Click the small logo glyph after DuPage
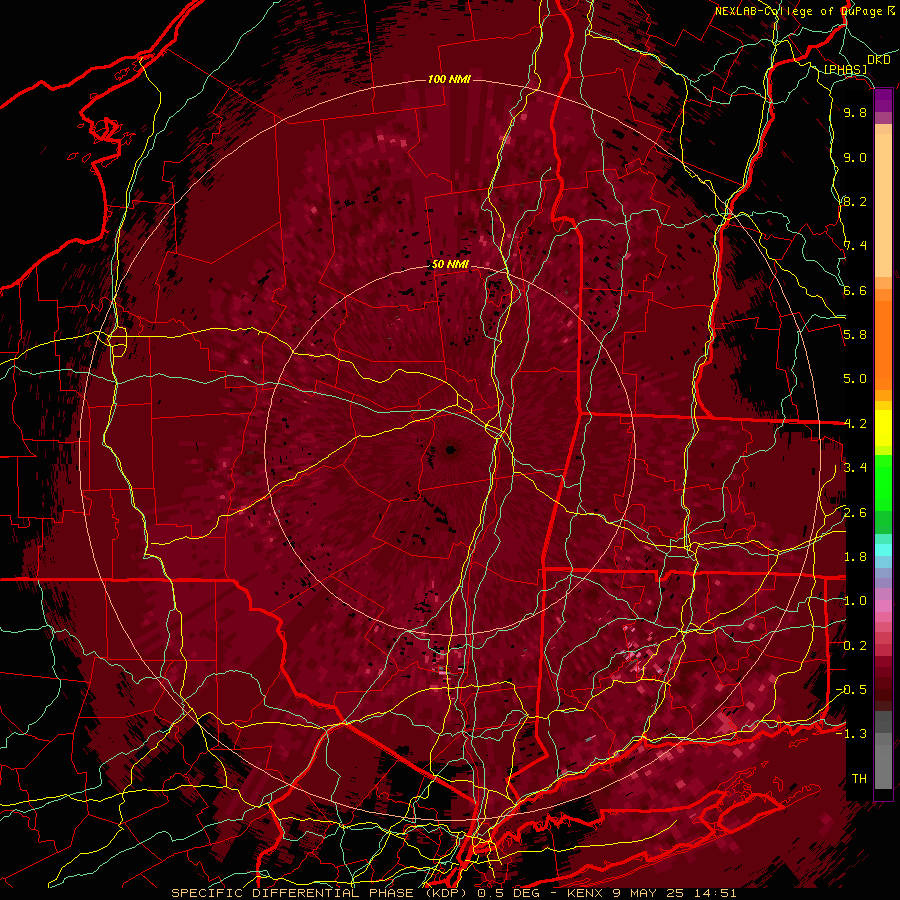 click(x=891, y=11)
